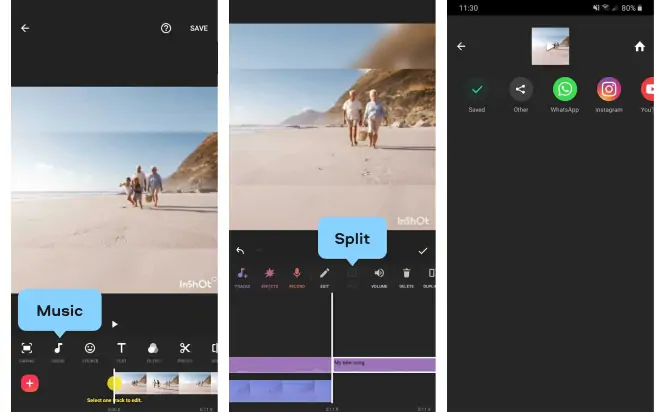Click the yellow marker on the timeline

tap(114, 383)
